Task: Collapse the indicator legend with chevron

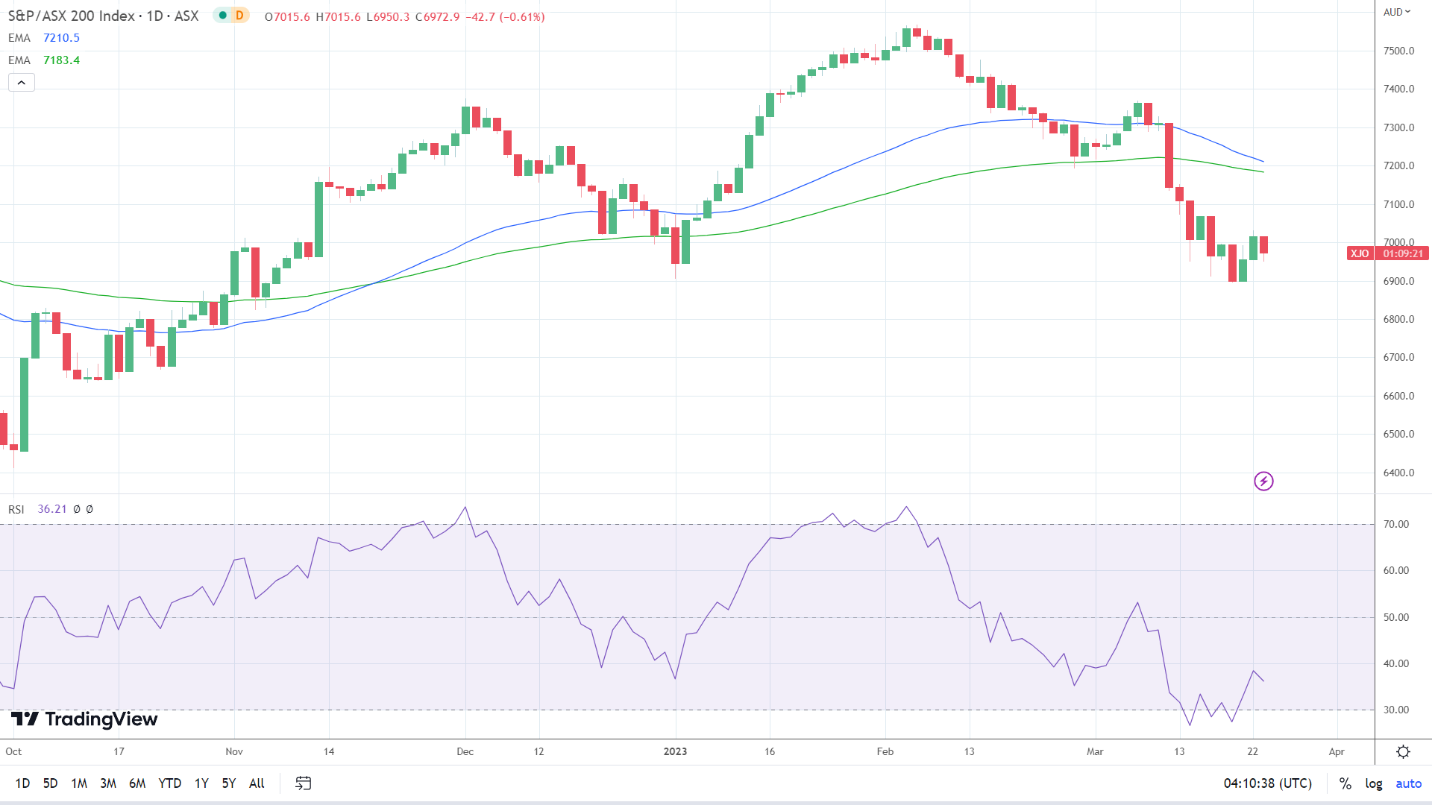Action: (22, 83)
